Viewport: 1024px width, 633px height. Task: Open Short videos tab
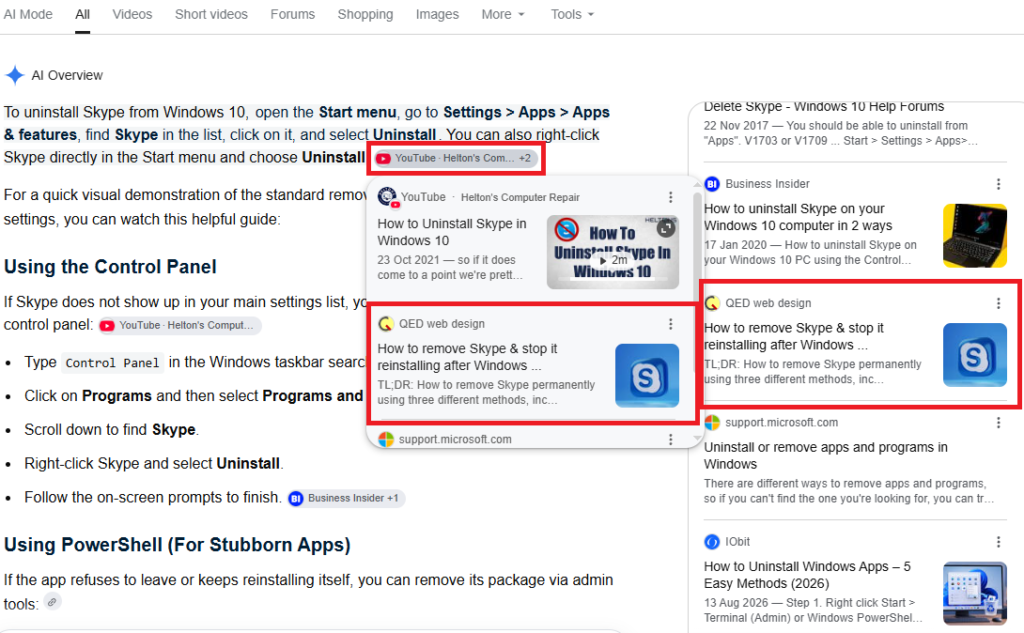(211, 14)
